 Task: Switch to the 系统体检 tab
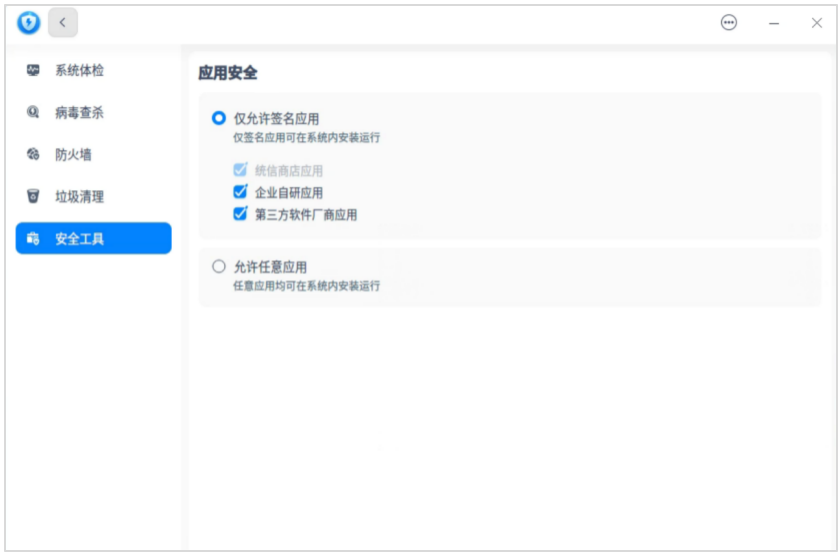79,71
